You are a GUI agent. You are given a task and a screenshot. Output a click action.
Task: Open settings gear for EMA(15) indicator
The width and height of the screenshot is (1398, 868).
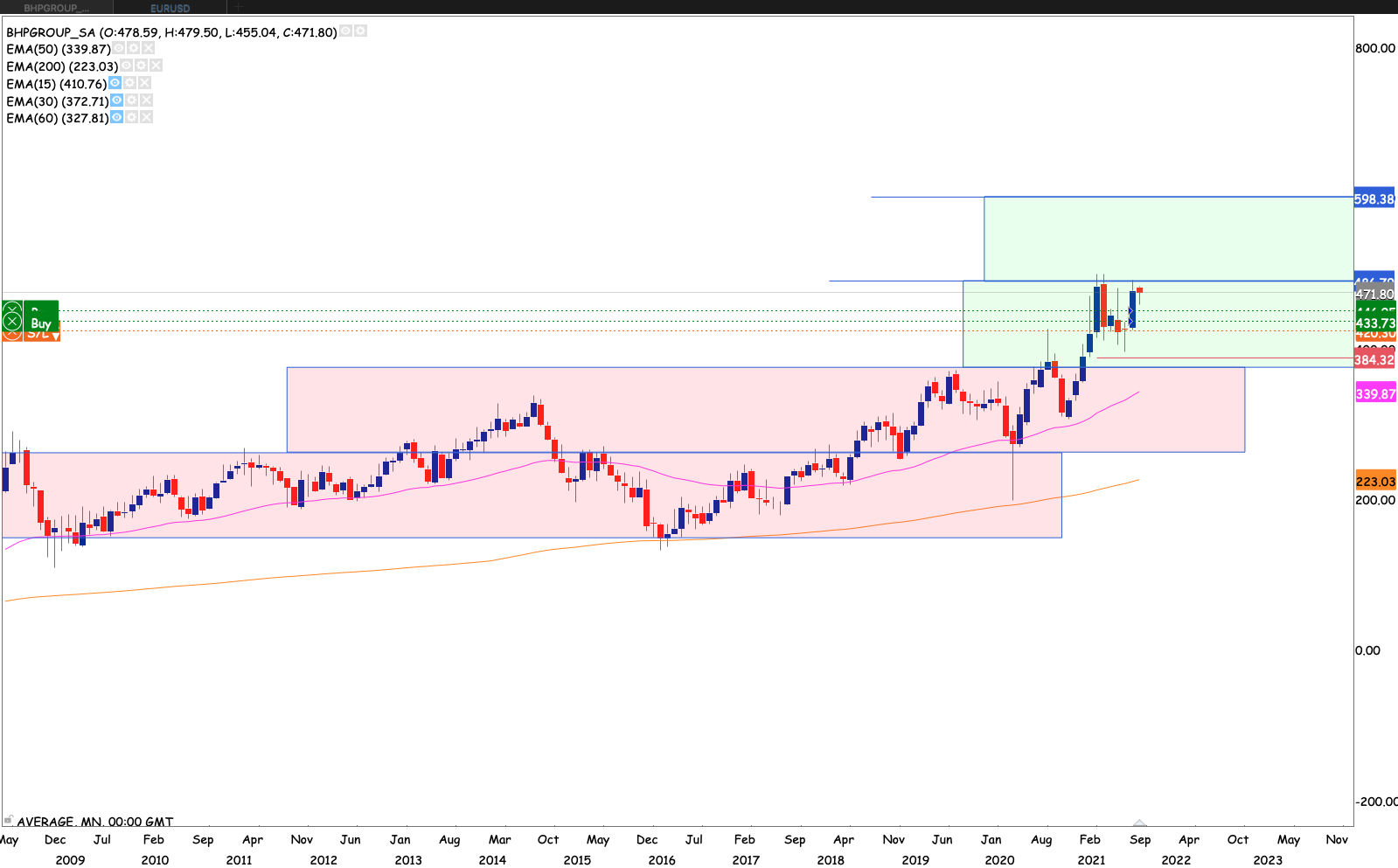[x=129, y=83]
